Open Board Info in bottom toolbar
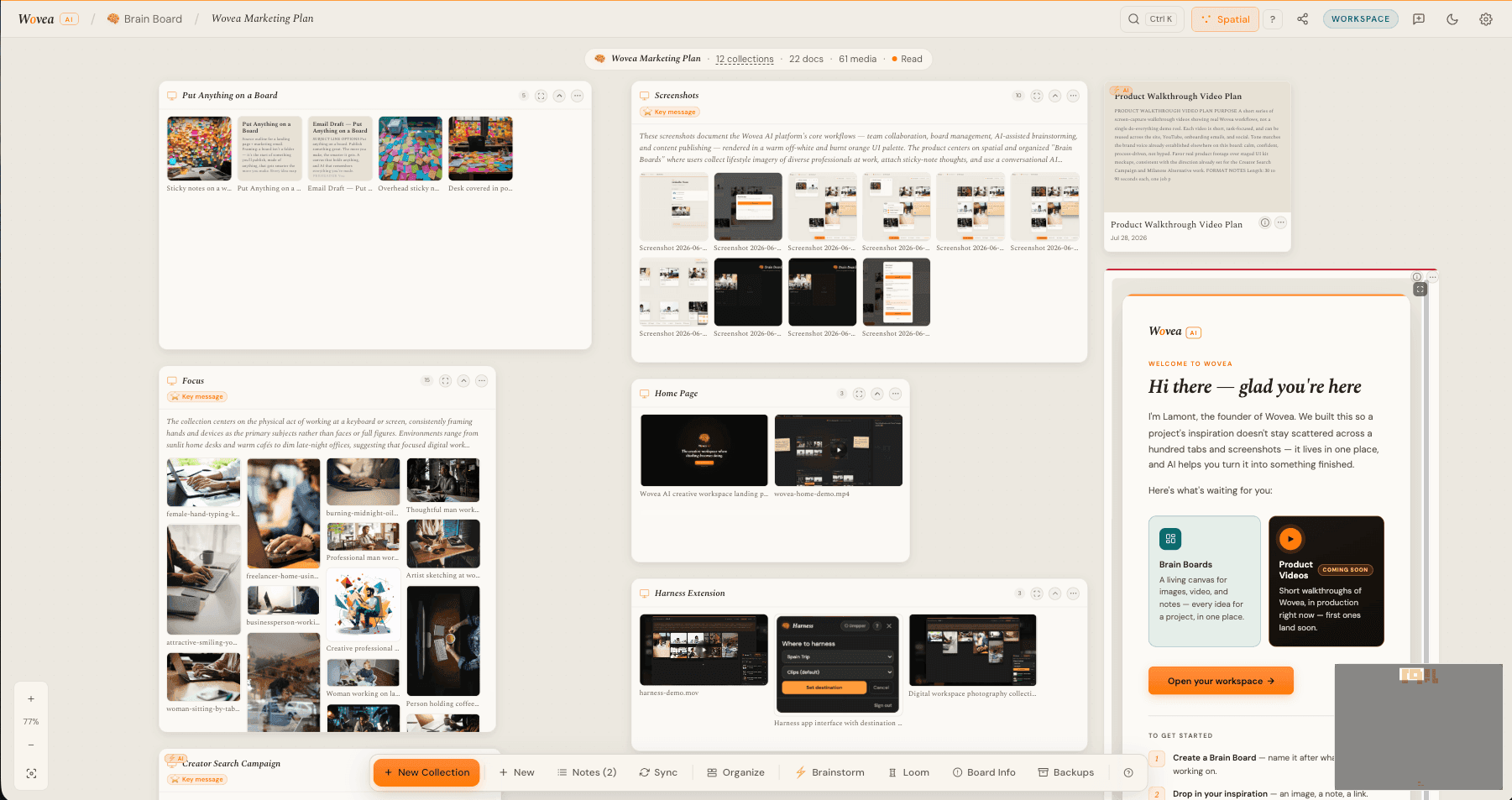 pos(984,772)
